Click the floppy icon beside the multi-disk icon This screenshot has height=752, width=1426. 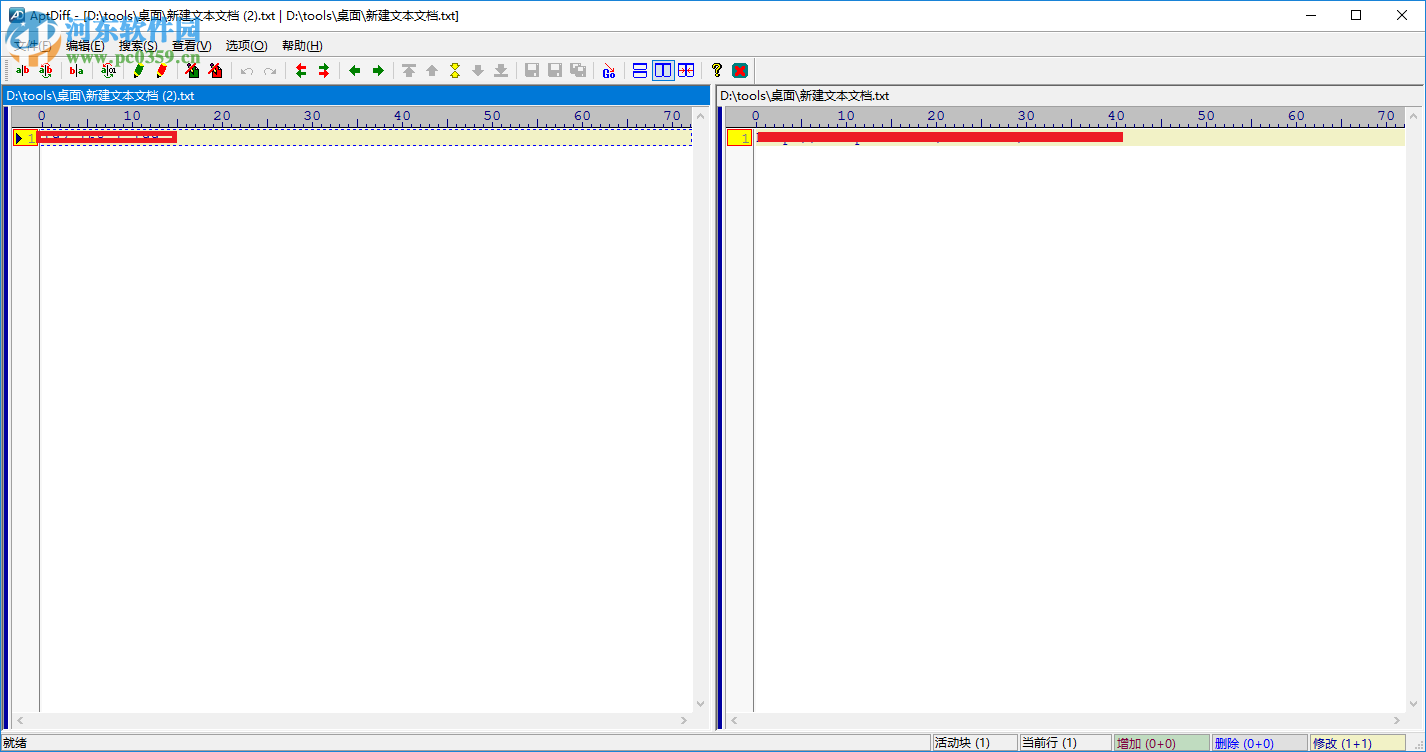(555, 70)
